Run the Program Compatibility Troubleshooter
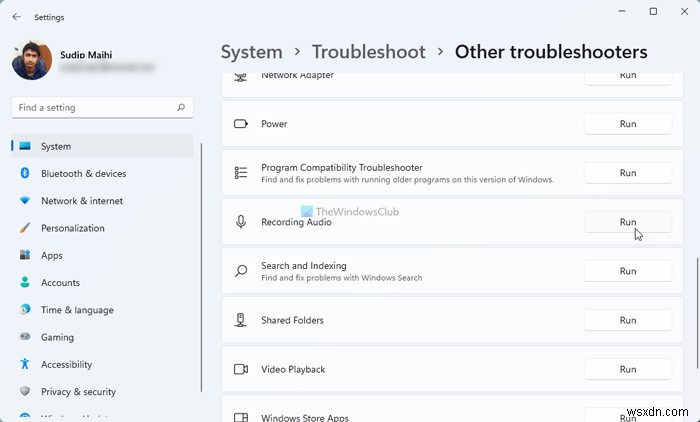 pyautogui.click(x=627, y=173)
